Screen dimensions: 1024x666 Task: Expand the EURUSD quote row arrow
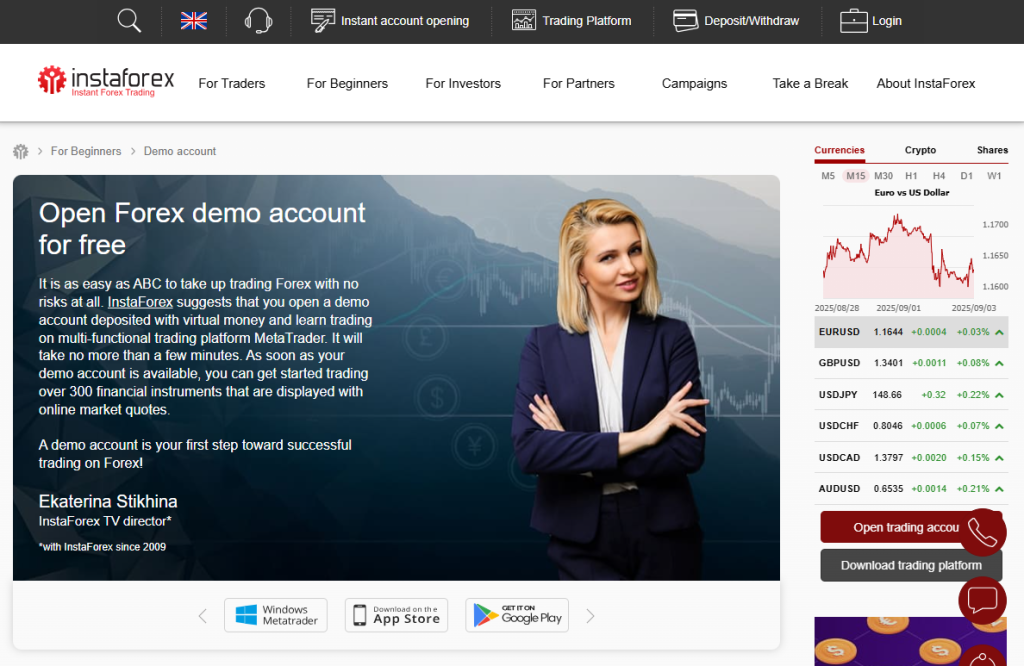[997, 331]
